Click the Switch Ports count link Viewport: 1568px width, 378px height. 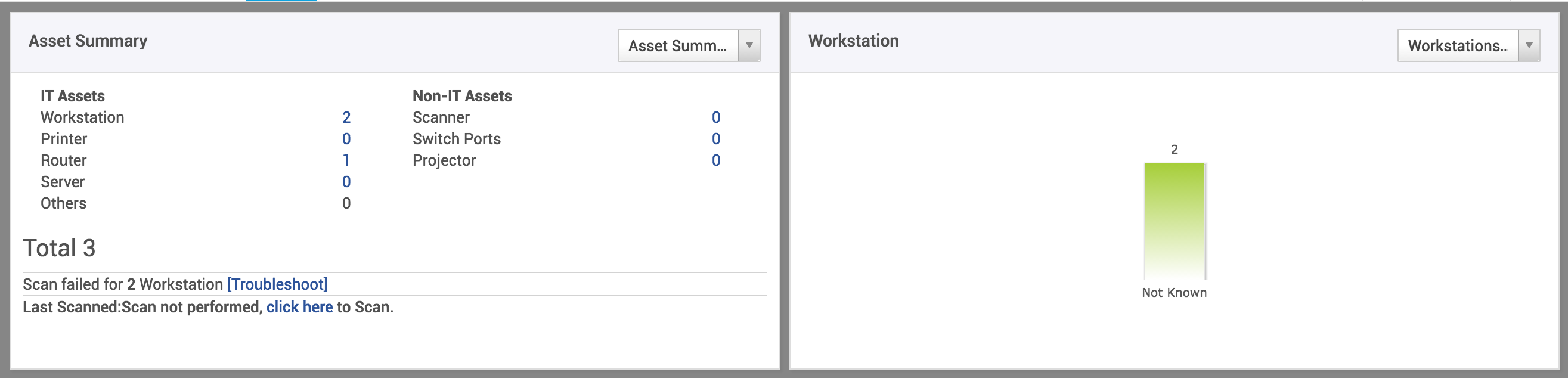717,139
